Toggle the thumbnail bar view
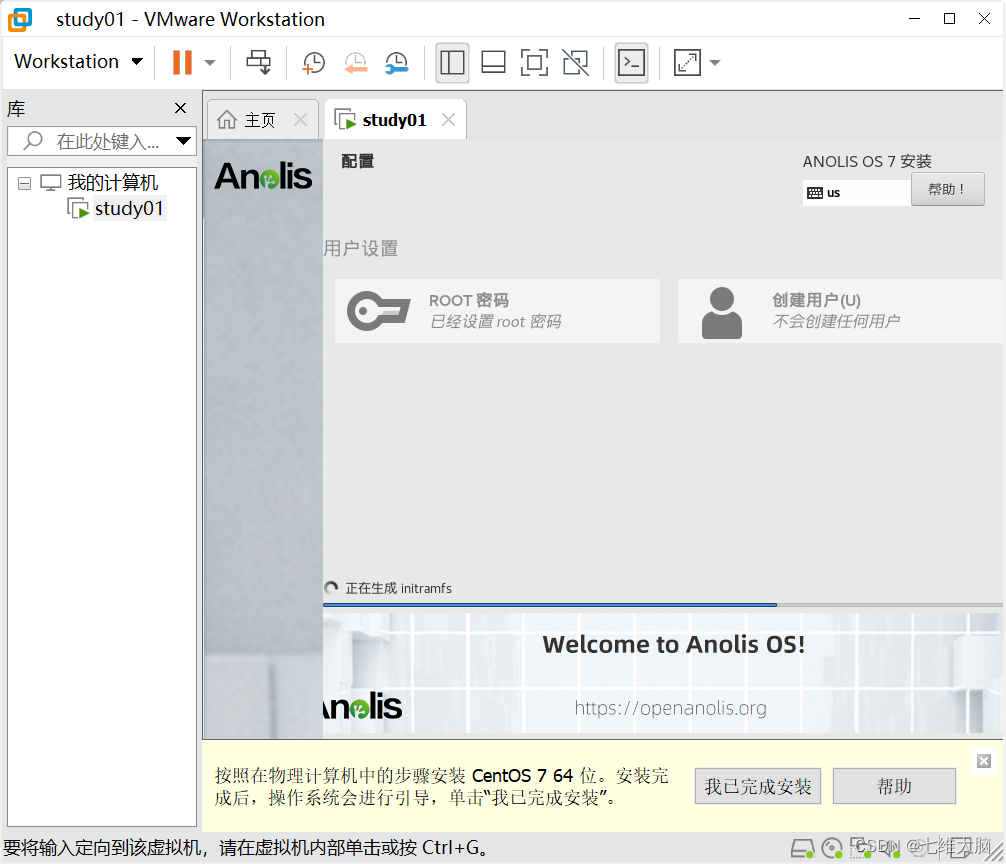The image size is (1006, 864). click(493, 62)
